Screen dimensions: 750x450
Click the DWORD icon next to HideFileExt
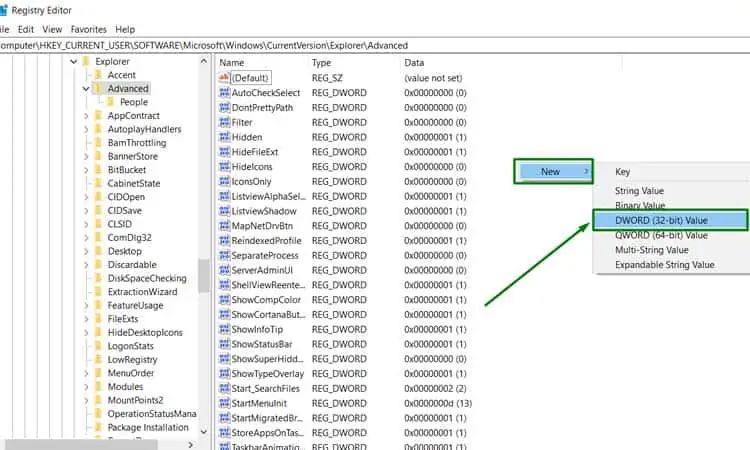coord(225,152)
